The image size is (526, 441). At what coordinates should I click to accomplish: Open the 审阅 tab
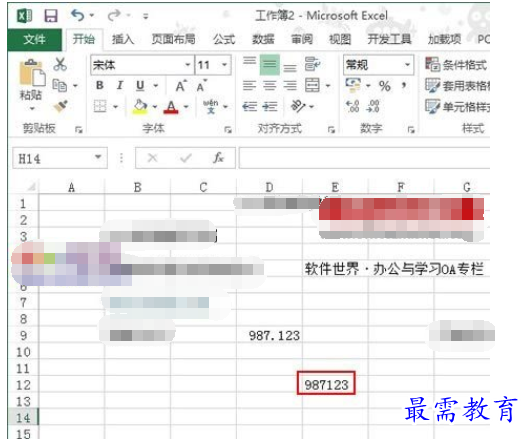coord(302,39)
